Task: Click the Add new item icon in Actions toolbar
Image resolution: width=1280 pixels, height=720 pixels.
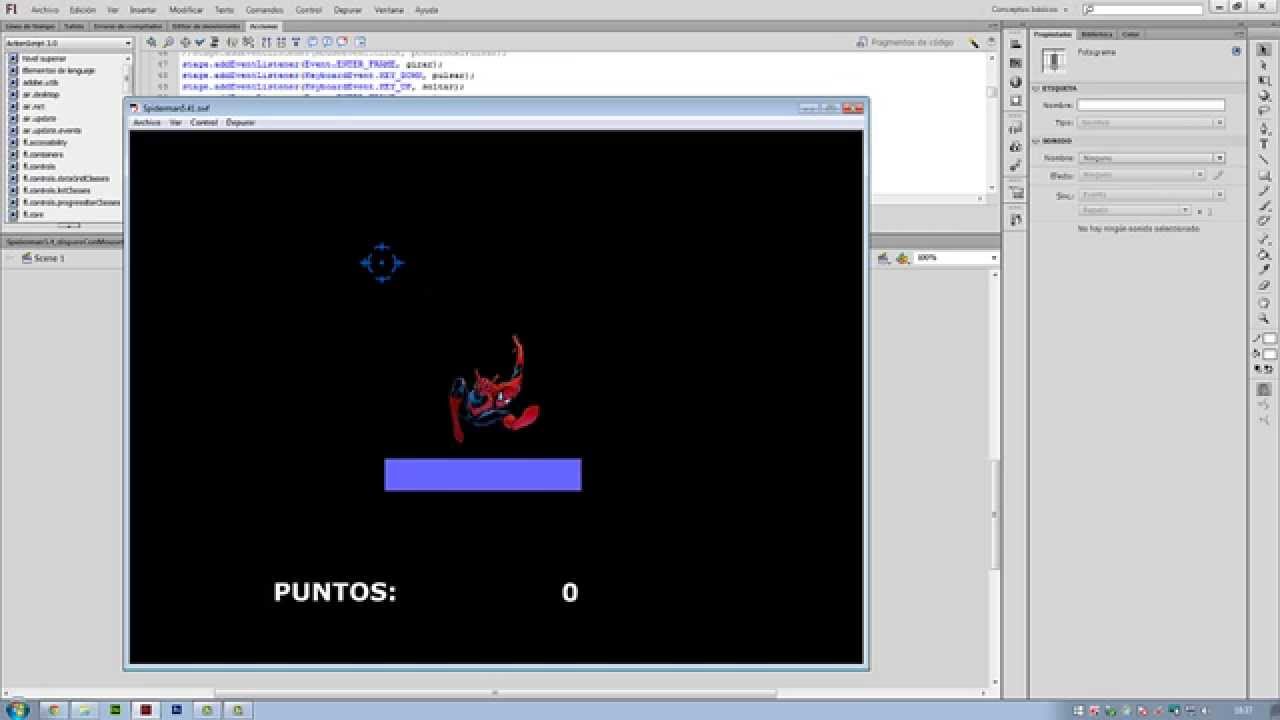Action: pos(152,43)
